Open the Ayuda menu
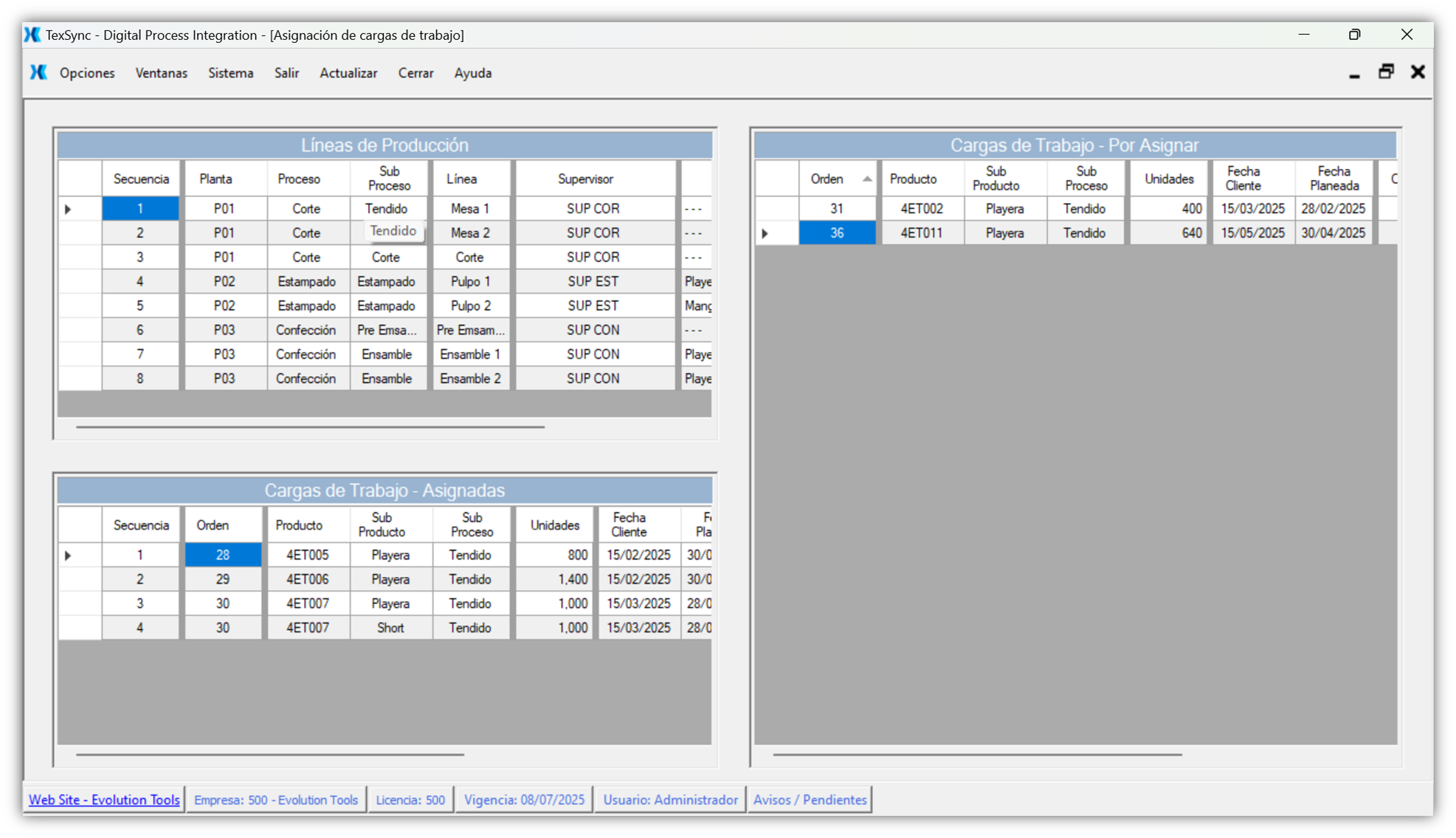Viewport: 1456px width, 838px height. click(472, 73)
